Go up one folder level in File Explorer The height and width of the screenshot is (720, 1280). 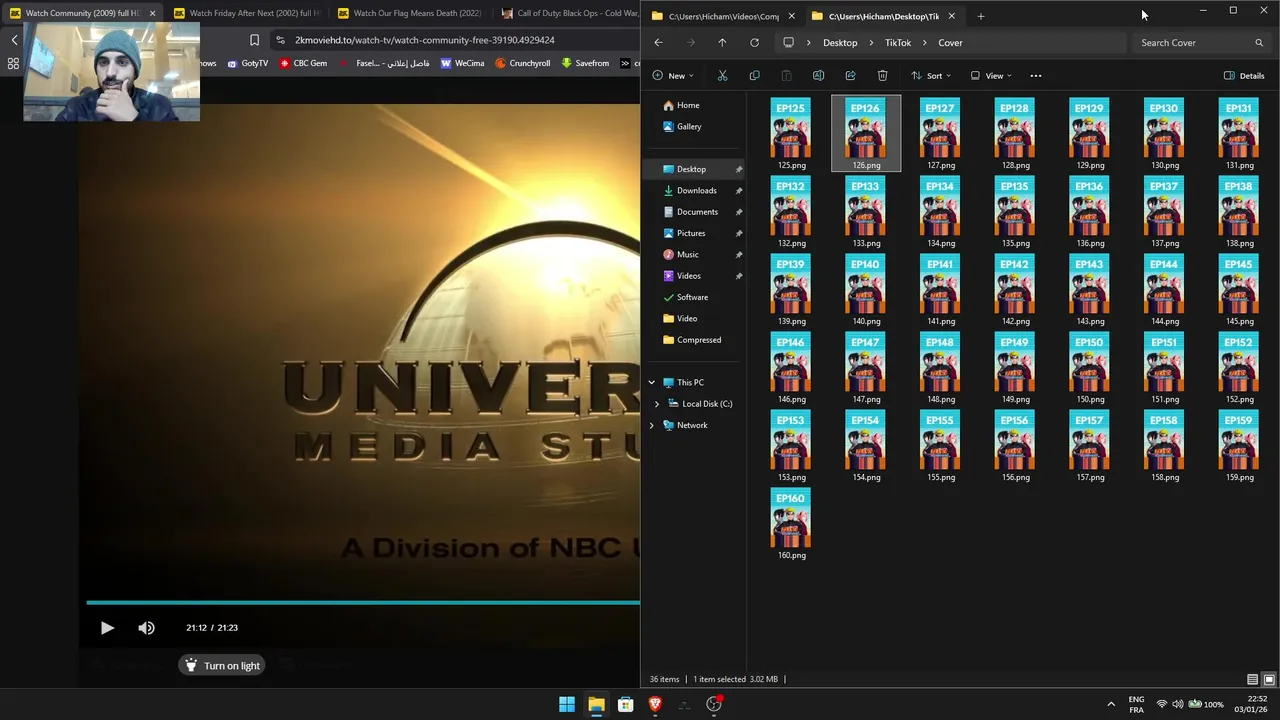[722, 43]
